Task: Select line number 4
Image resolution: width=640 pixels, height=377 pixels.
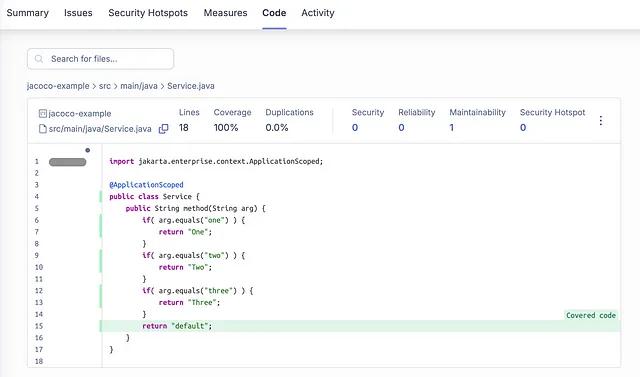Action: tap(37, 197)
